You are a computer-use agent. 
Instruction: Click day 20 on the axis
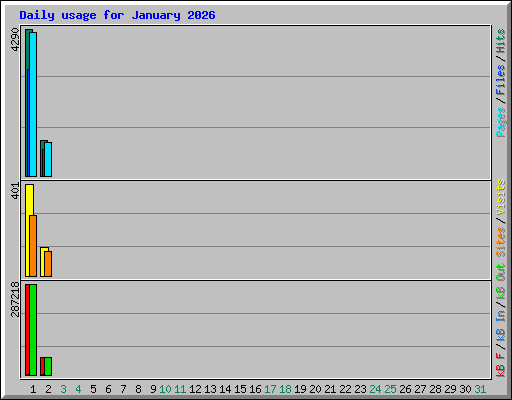315,389
